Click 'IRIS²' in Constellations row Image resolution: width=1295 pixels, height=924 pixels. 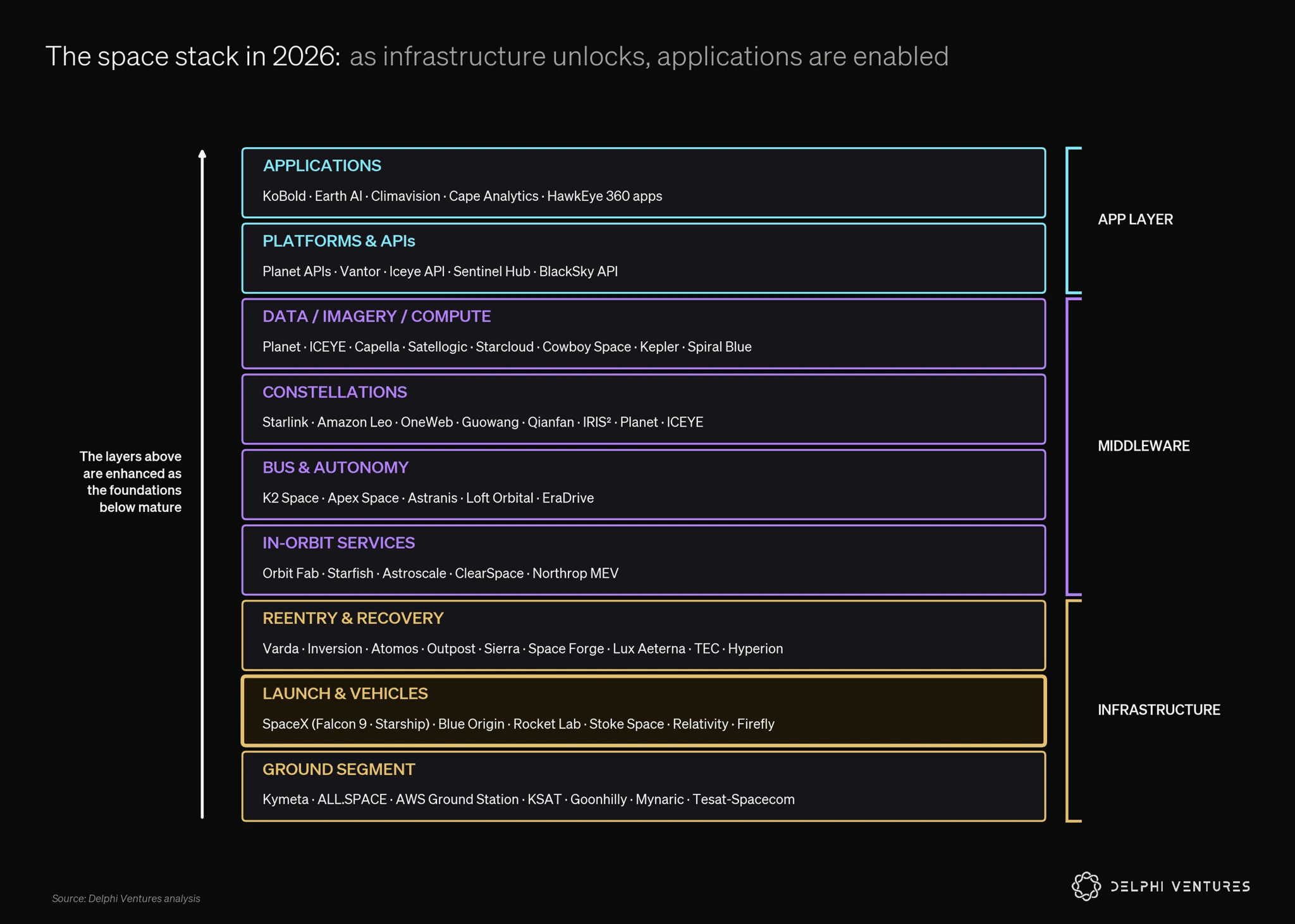597,422
